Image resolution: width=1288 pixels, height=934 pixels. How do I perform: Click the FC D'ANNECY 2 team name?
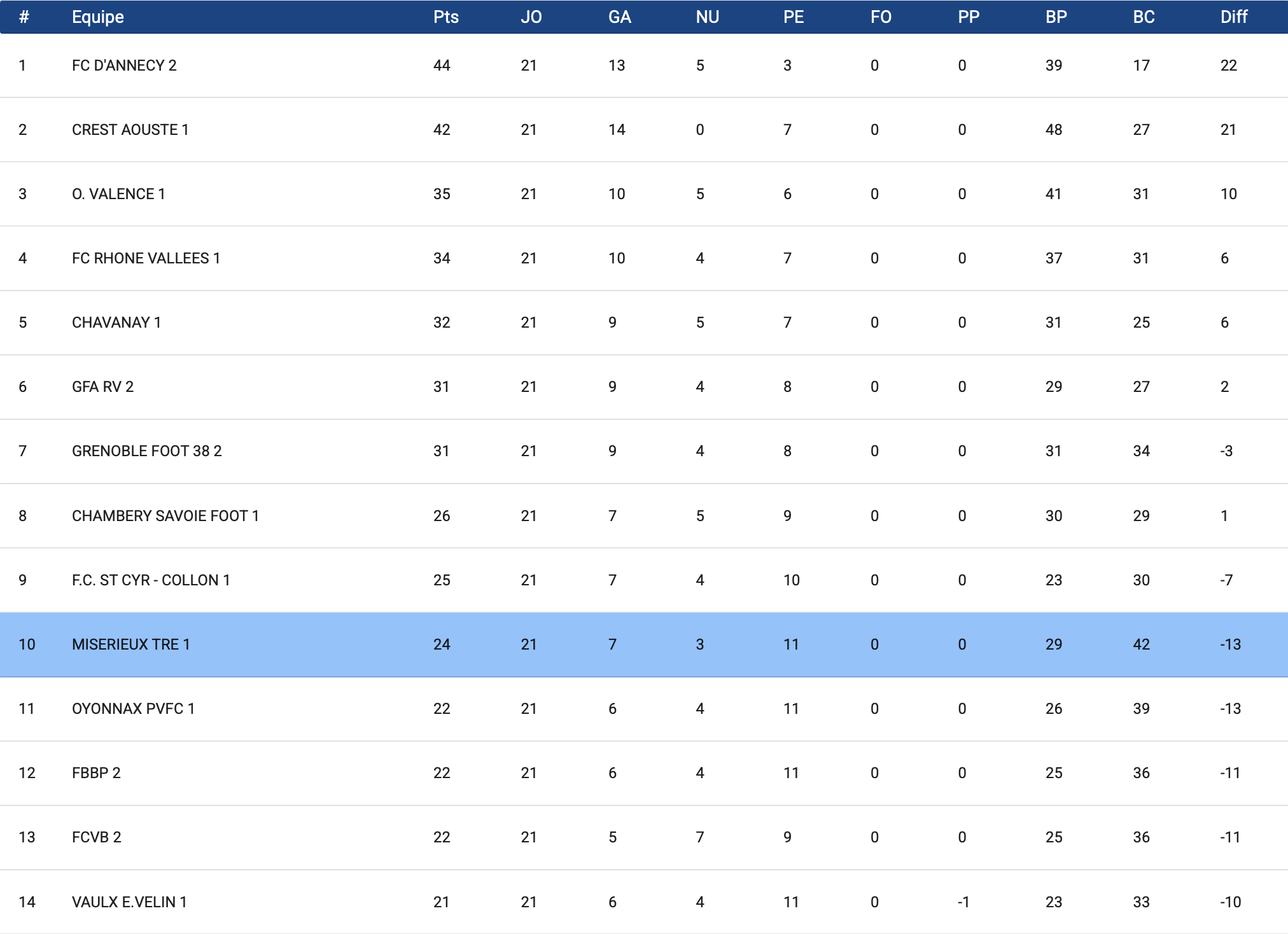pyautogui.click(x=124, y=66)
